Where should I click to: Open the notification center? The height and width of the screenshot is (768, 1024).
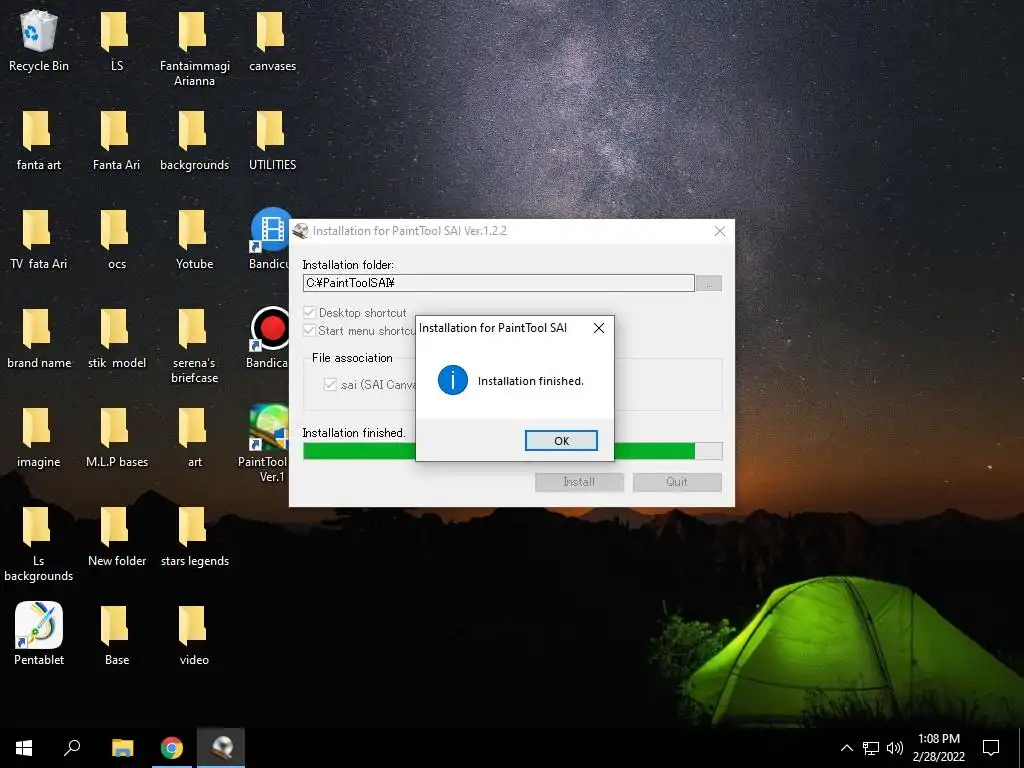tap(991, 748)
